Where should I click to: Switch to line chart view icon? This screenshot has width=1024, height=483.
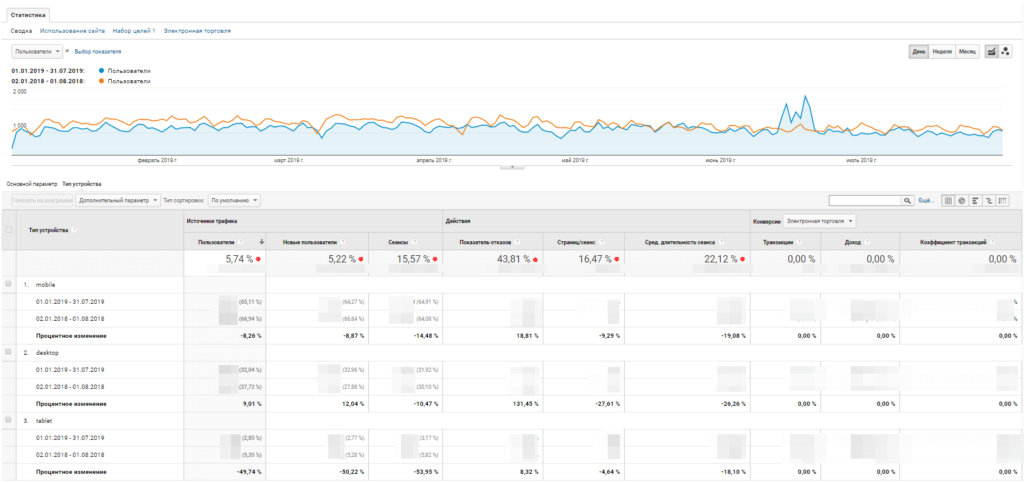point(991,51)
